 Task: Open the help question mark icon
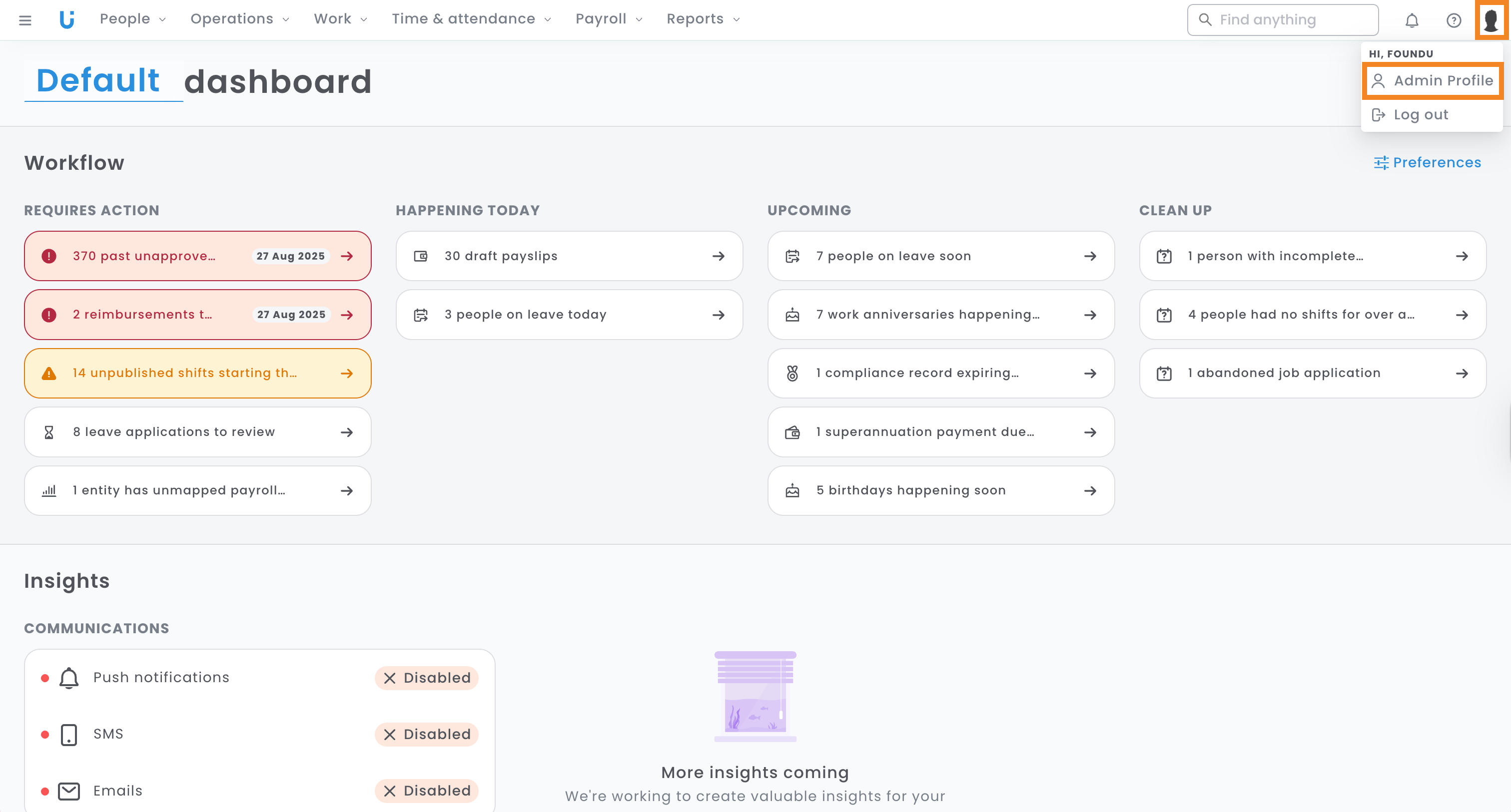click(1453, 20)
